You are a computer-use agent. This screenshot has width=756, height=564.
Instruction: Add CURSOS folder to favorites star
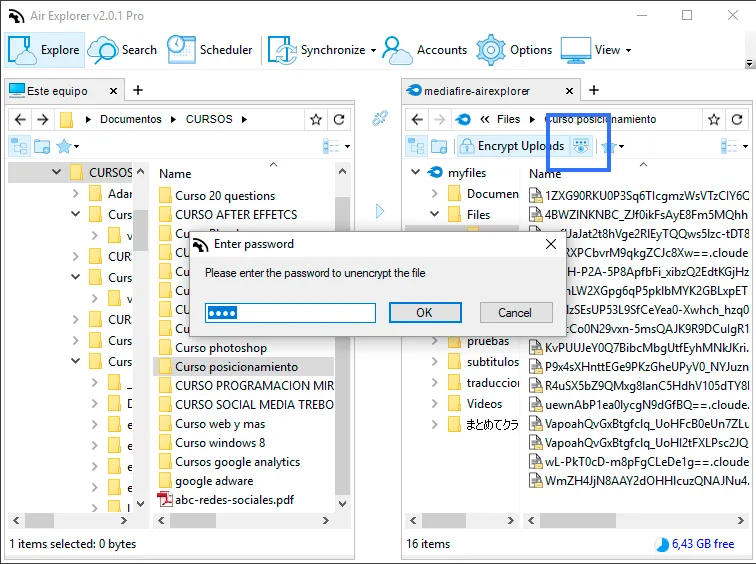click(316, 119)
